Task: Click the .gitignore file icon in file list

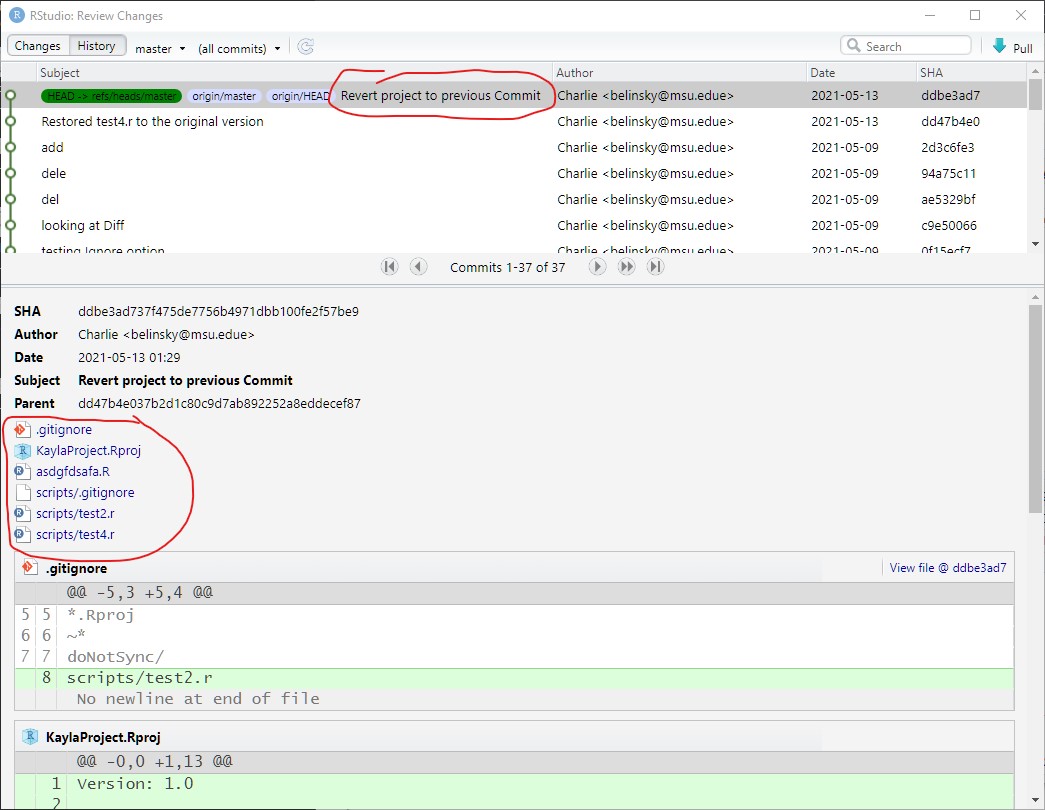Action: [23, 429]
